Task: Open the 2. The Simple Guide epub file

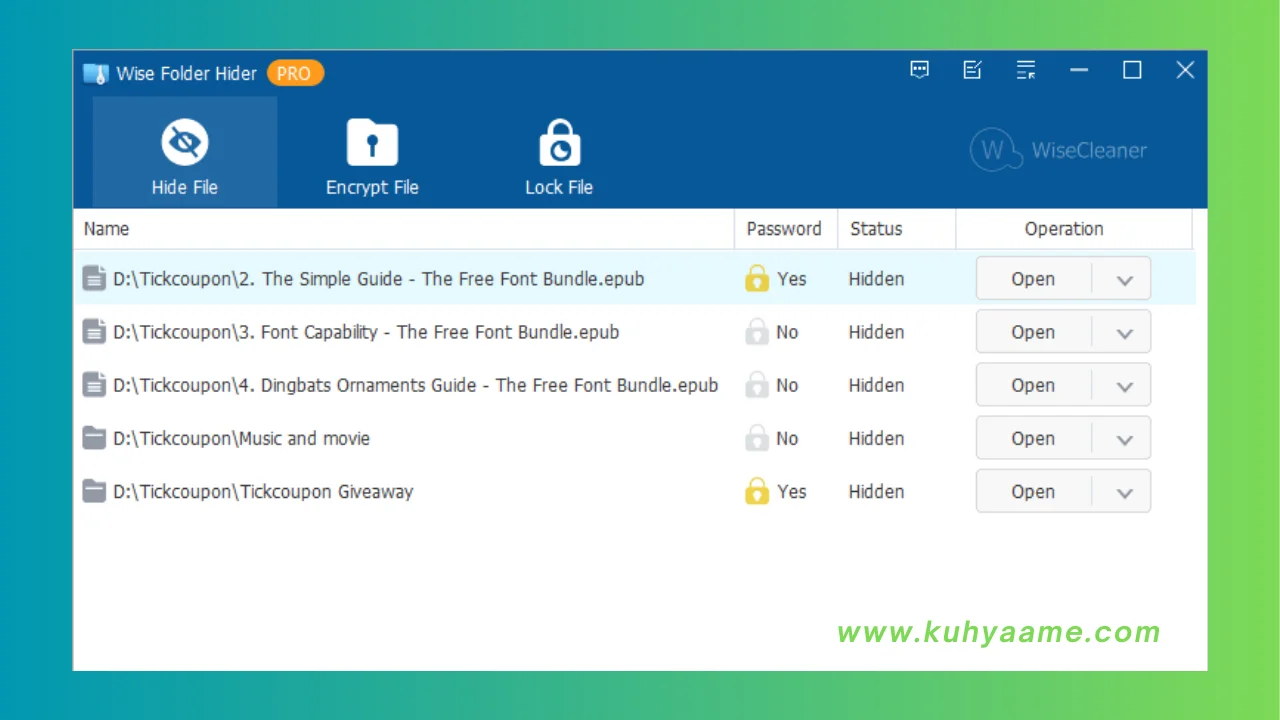Action: [x=1033, y=279]
